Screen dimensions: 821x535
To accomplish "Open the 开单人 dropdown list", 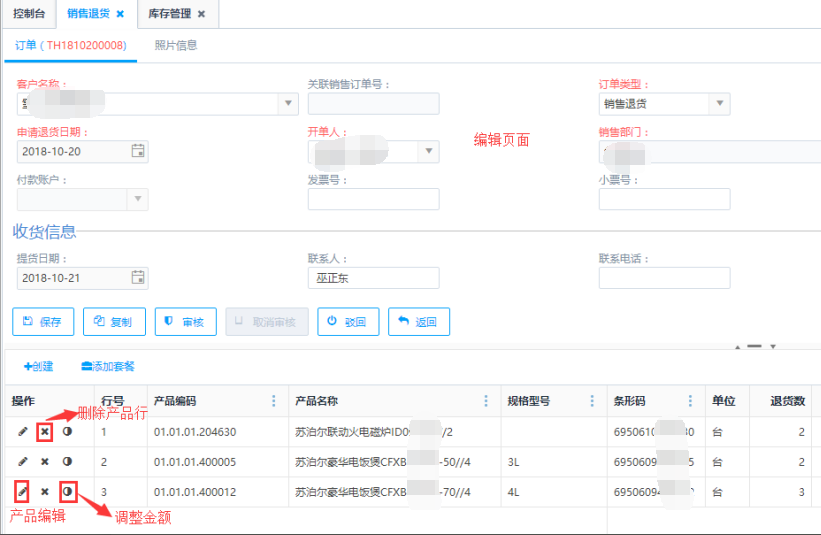I will point(429,151).
